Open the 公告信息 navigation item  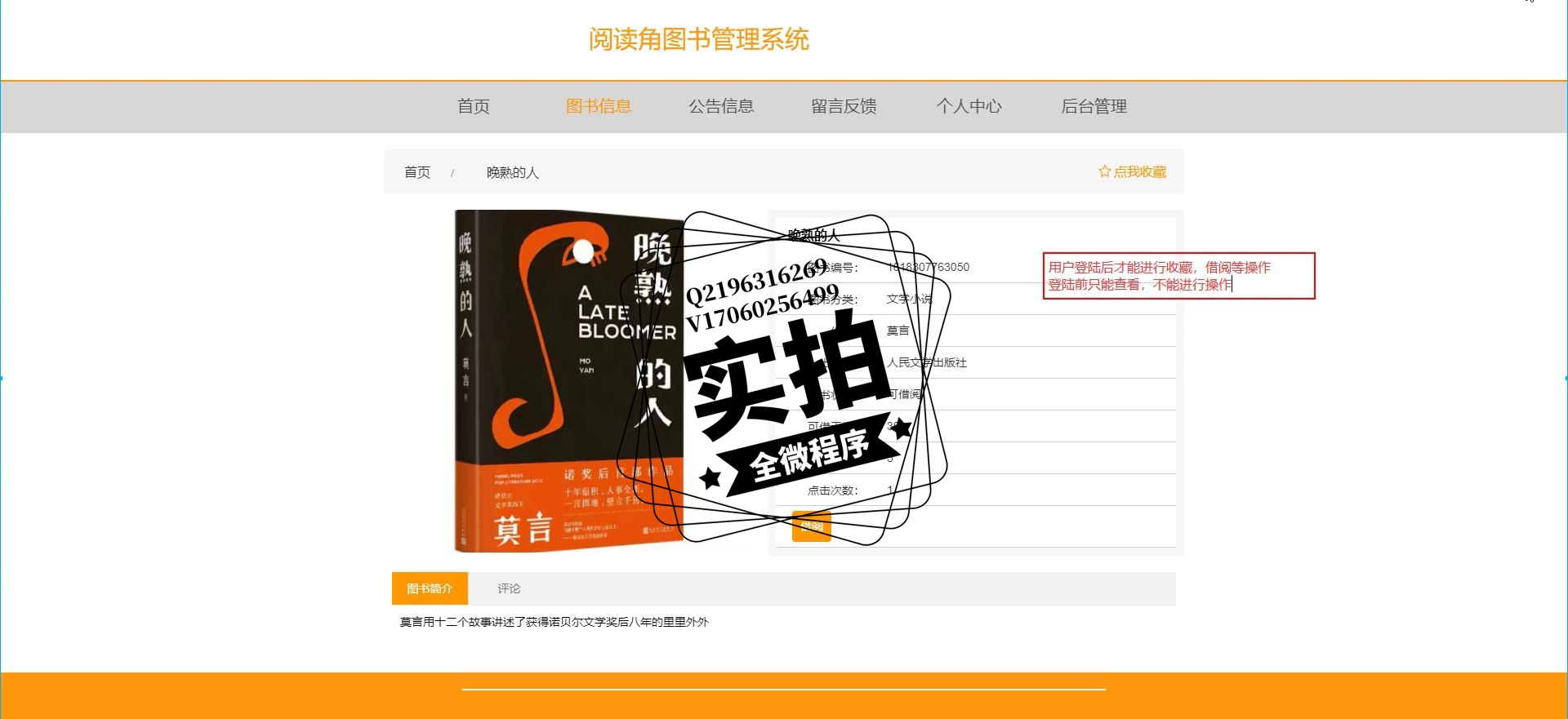pyautogui.click(x=721, y=106)
